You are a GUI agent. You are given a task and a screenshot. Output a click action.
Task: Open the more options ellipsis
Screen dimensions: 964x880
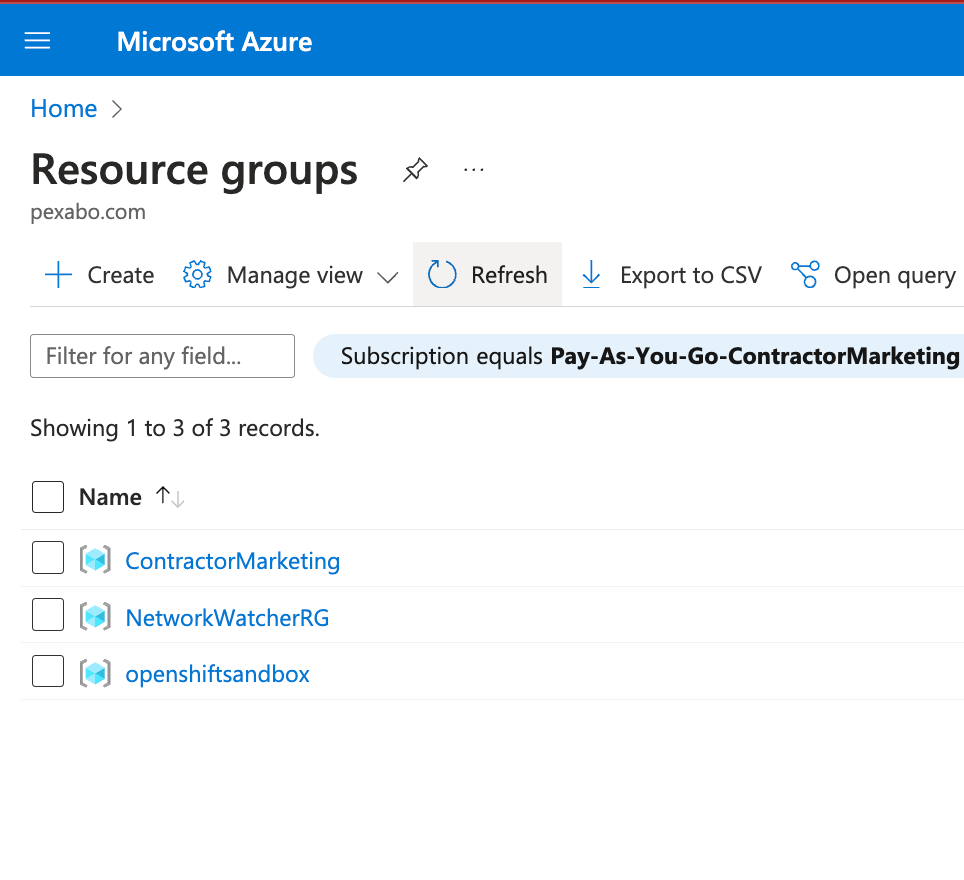[x=473, y=170]
